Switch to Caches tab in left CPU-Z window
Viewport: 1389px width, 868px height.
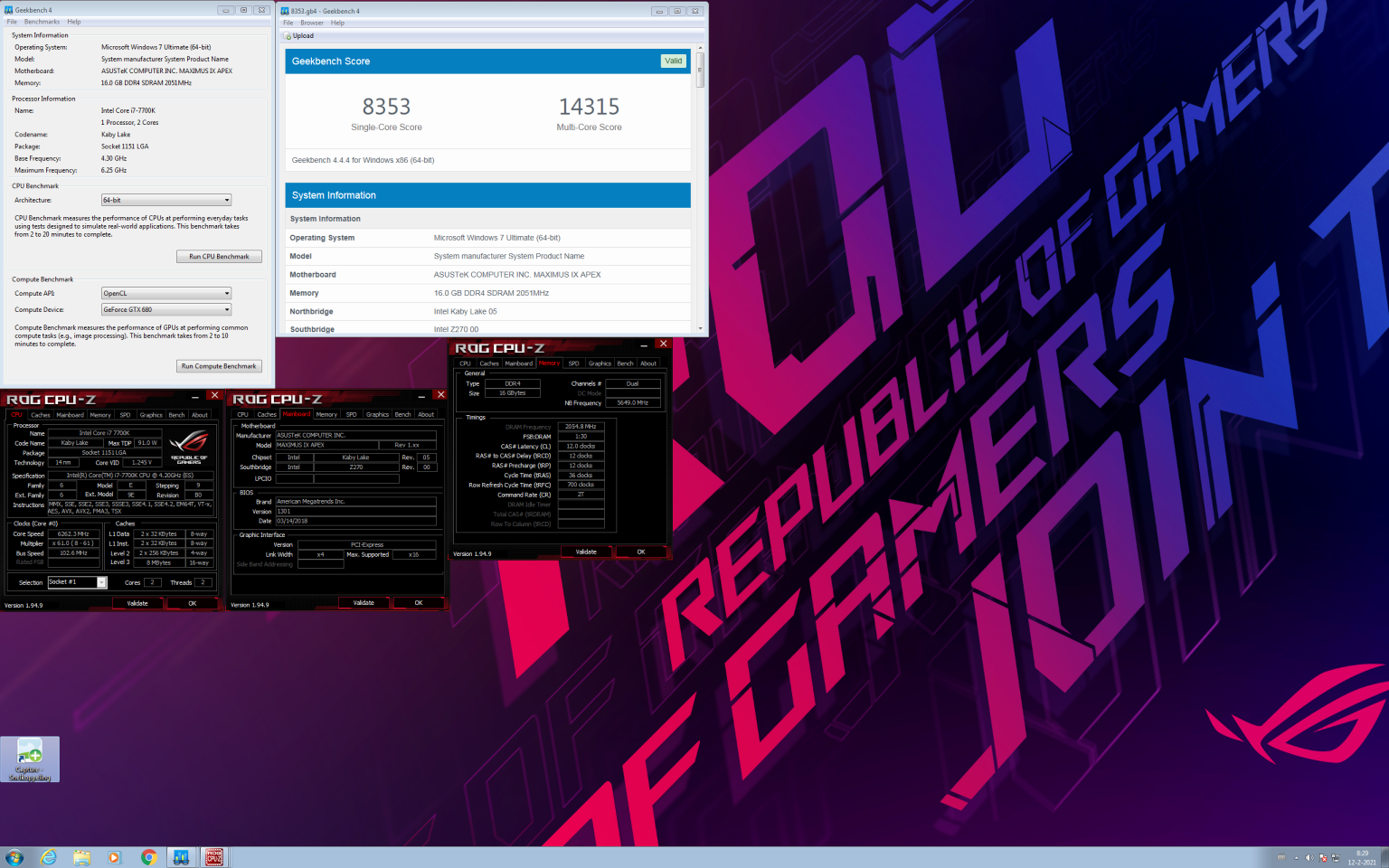point(41,415)
